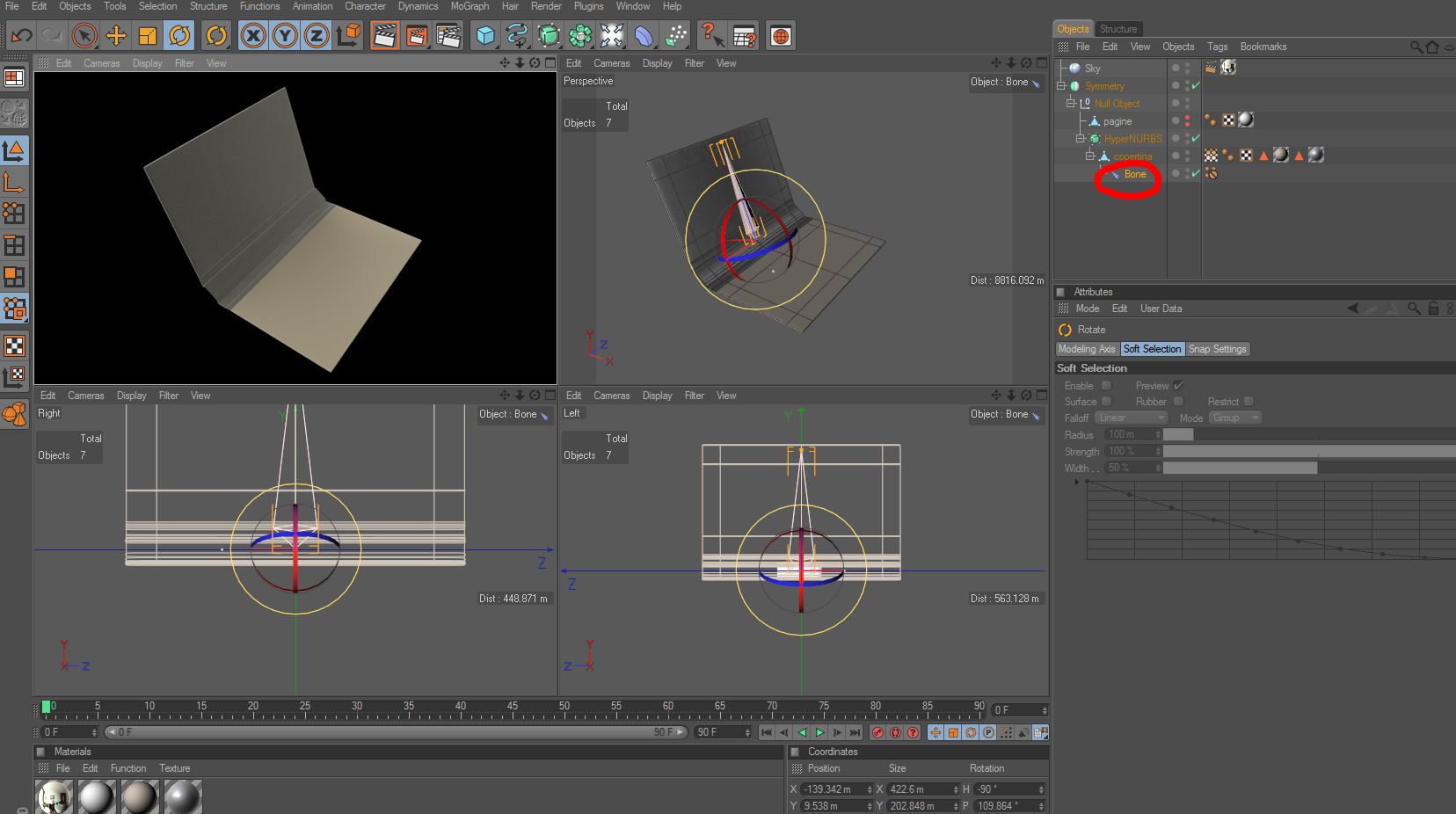Add a Cube primitive object
Image resolution: width=1456 pixels, height=814 pixels.
485,36
